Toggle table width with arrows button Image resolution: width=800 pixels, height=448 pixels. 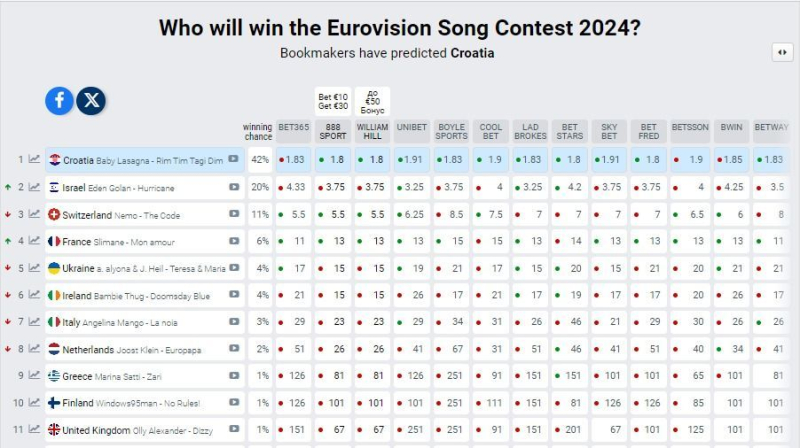click(782, 52)
